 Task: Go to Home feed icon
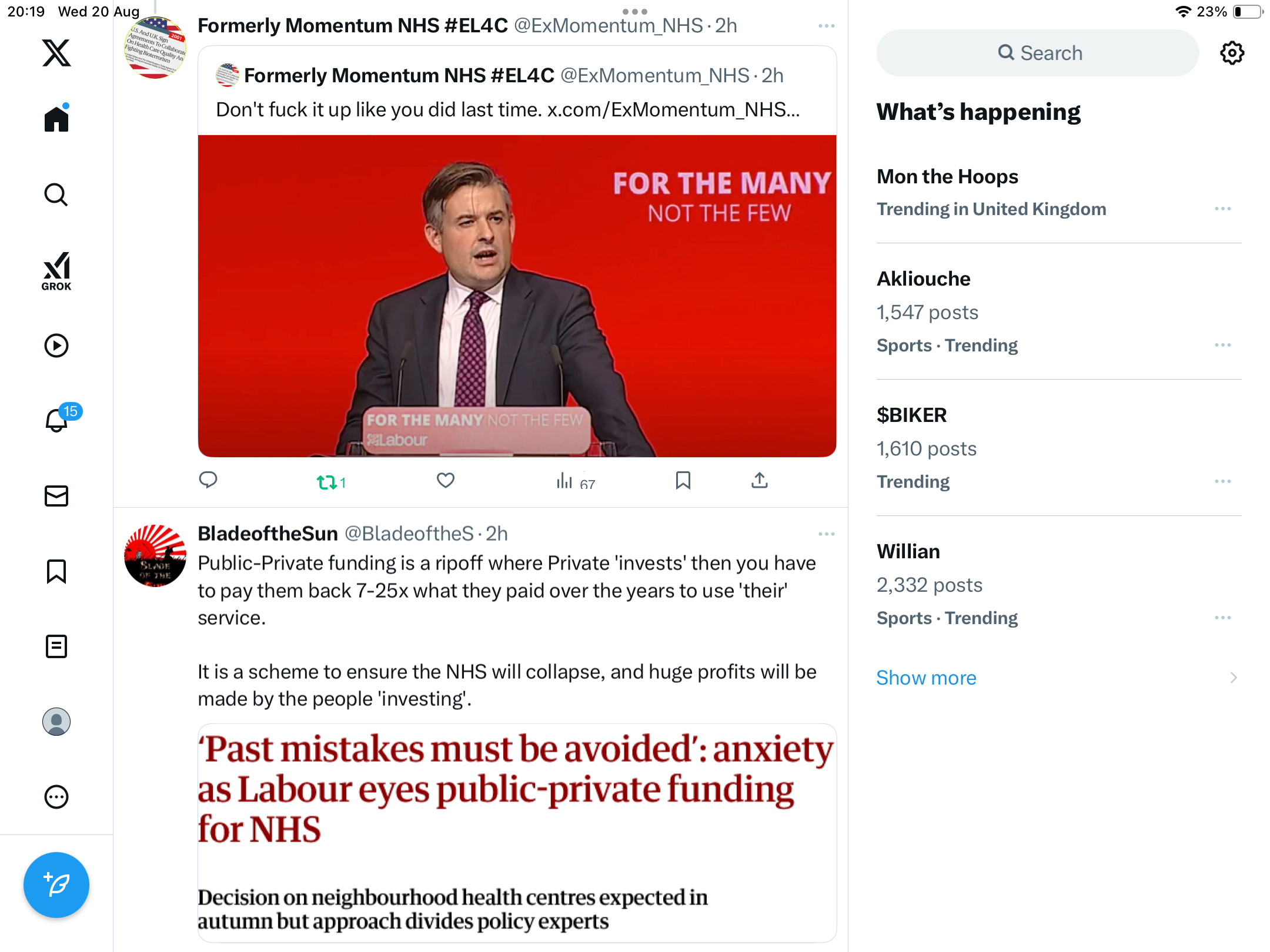click(56, 119)
